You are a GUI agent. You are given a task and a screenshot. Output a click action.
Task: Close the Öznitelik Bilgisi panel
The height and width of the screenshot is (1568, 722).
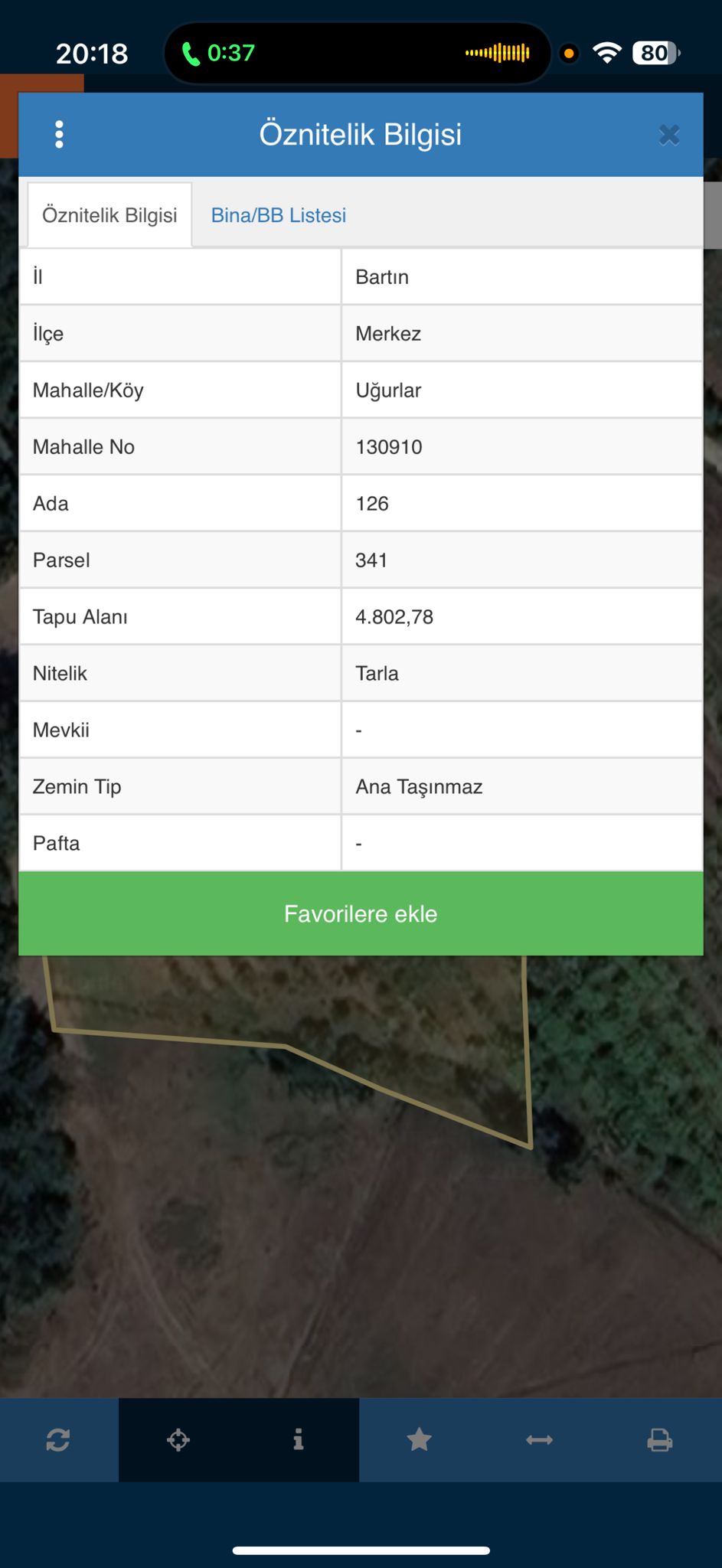pos(668,136)
